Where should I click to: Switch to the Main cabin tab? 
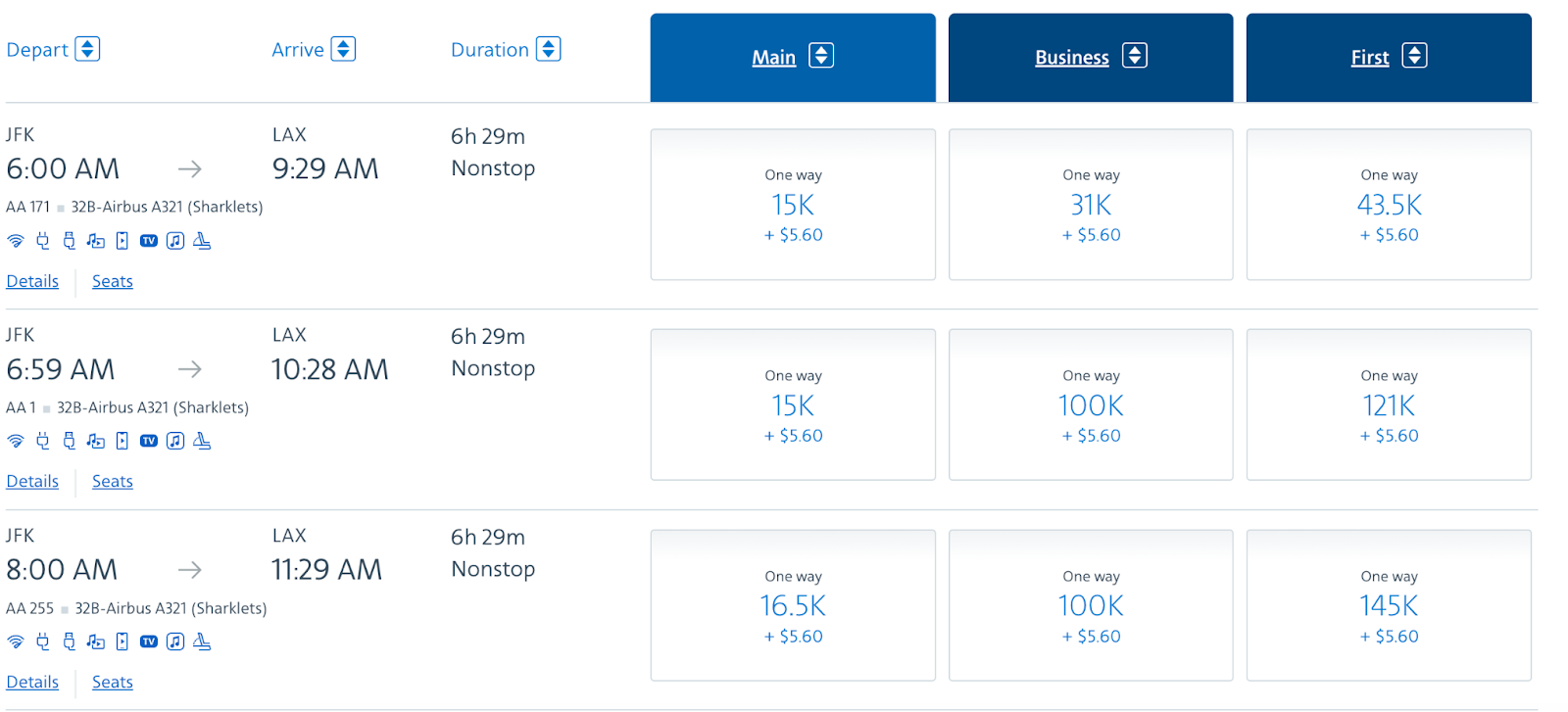point(792,57)
